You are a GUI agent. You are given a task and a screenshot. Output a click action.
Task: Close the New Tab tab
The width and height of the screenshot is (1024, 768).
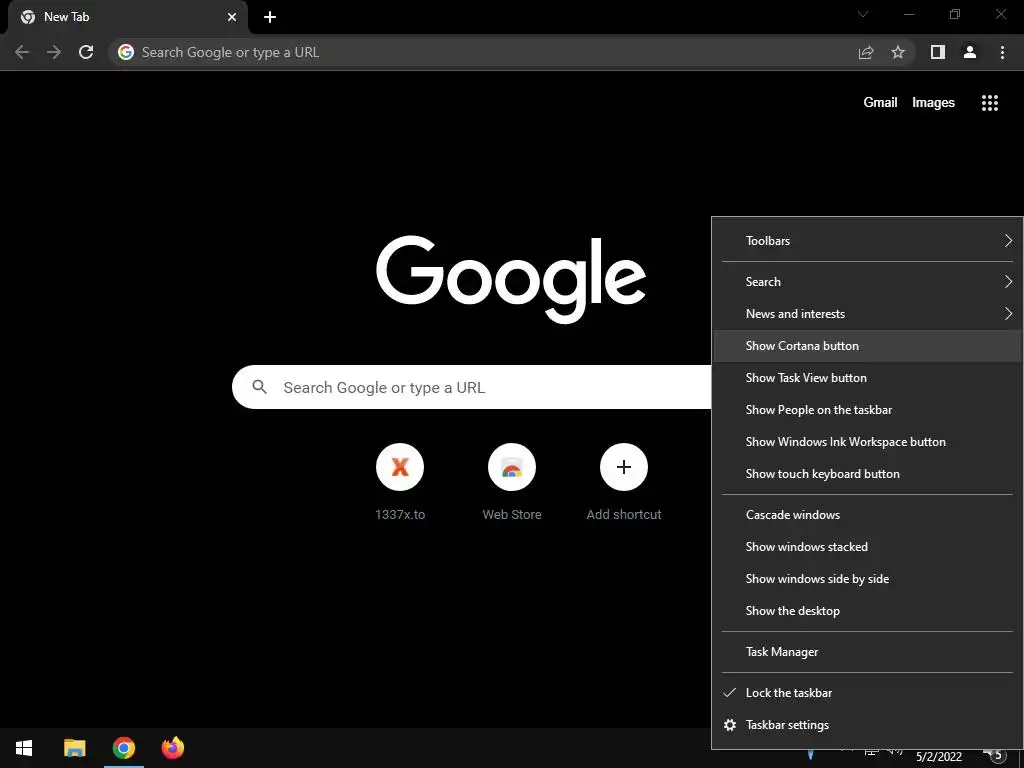tap(232, 17)
